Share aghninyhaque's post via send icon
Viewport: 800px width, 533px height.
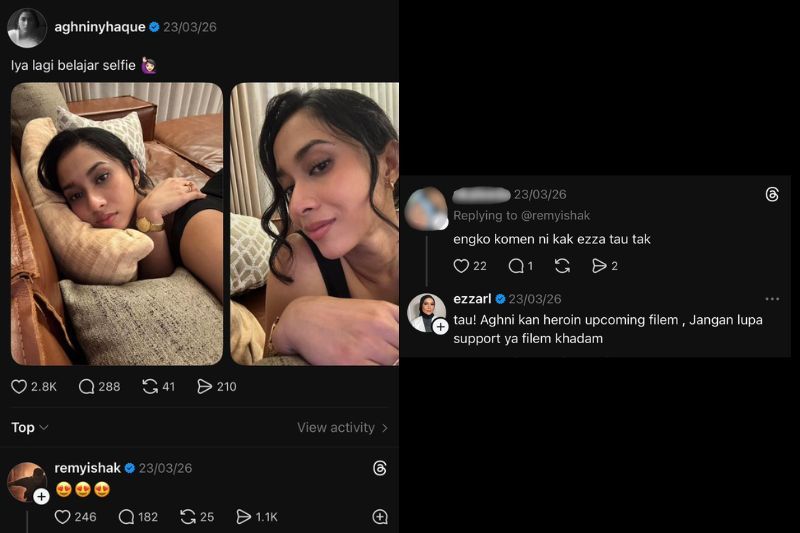[x=204, y=387]
